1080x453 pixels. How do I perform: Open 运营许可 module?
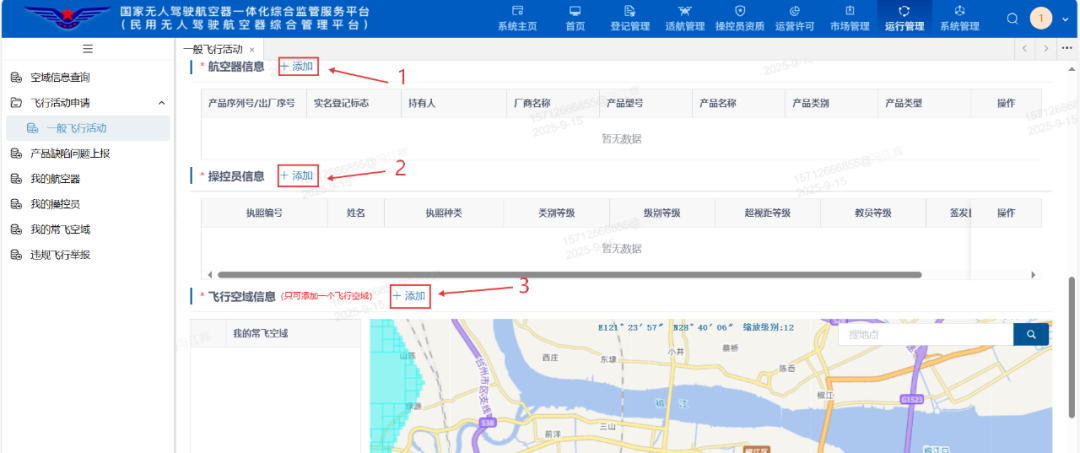click(x=794, y=19)
